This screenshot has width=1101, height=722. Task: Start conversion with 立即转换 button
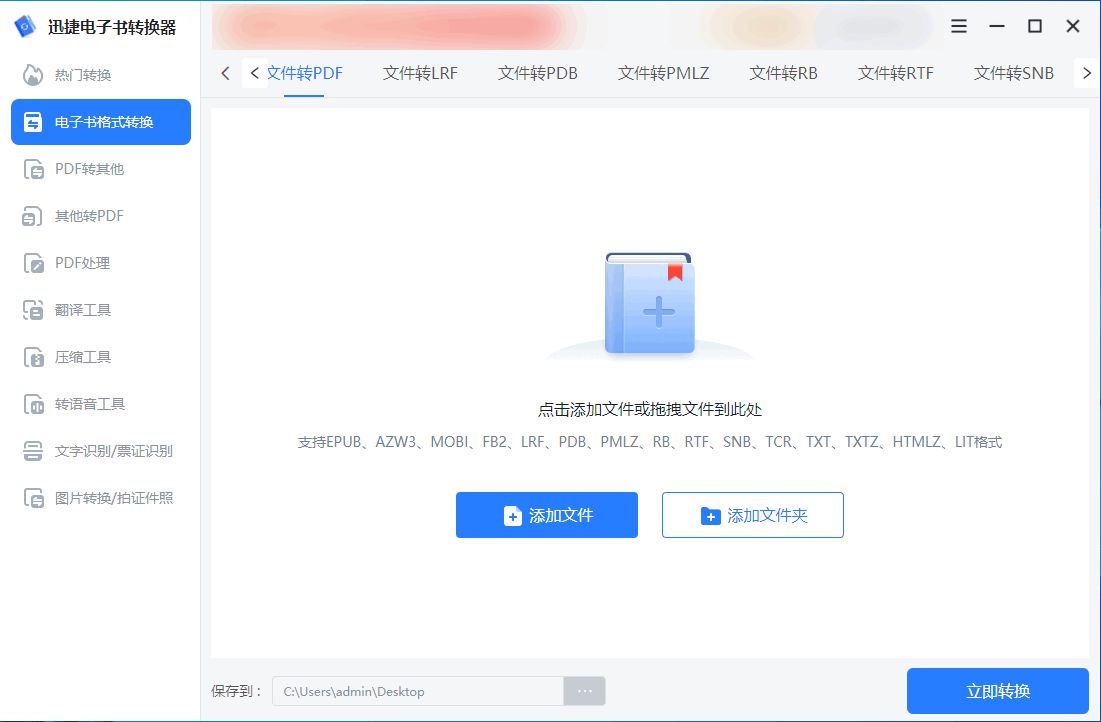(998, 691)
